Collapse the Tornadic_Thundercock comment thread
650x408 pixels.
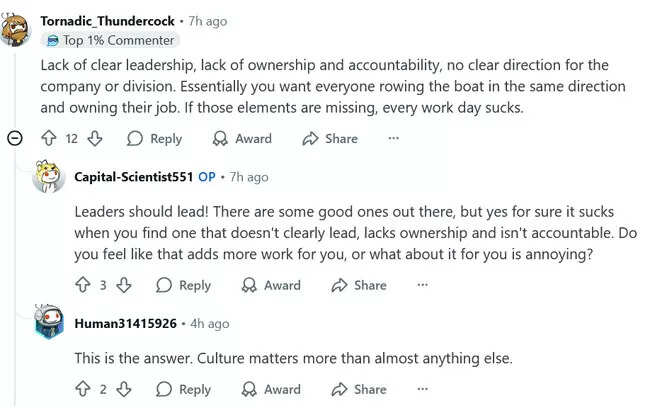[x=15, y=139]
